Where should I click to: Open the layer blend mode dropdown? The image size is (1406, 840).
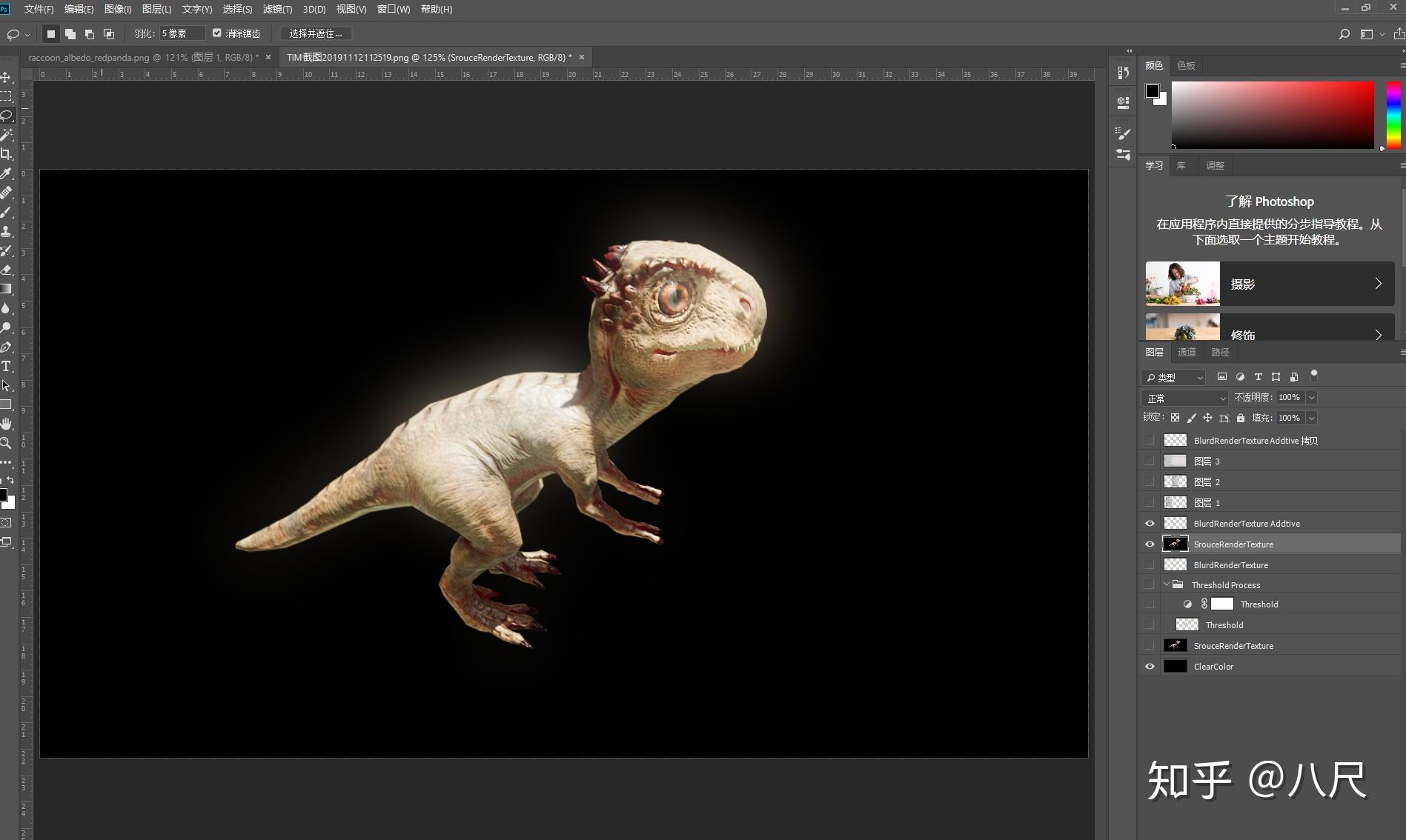click(x=1184, y=398)
